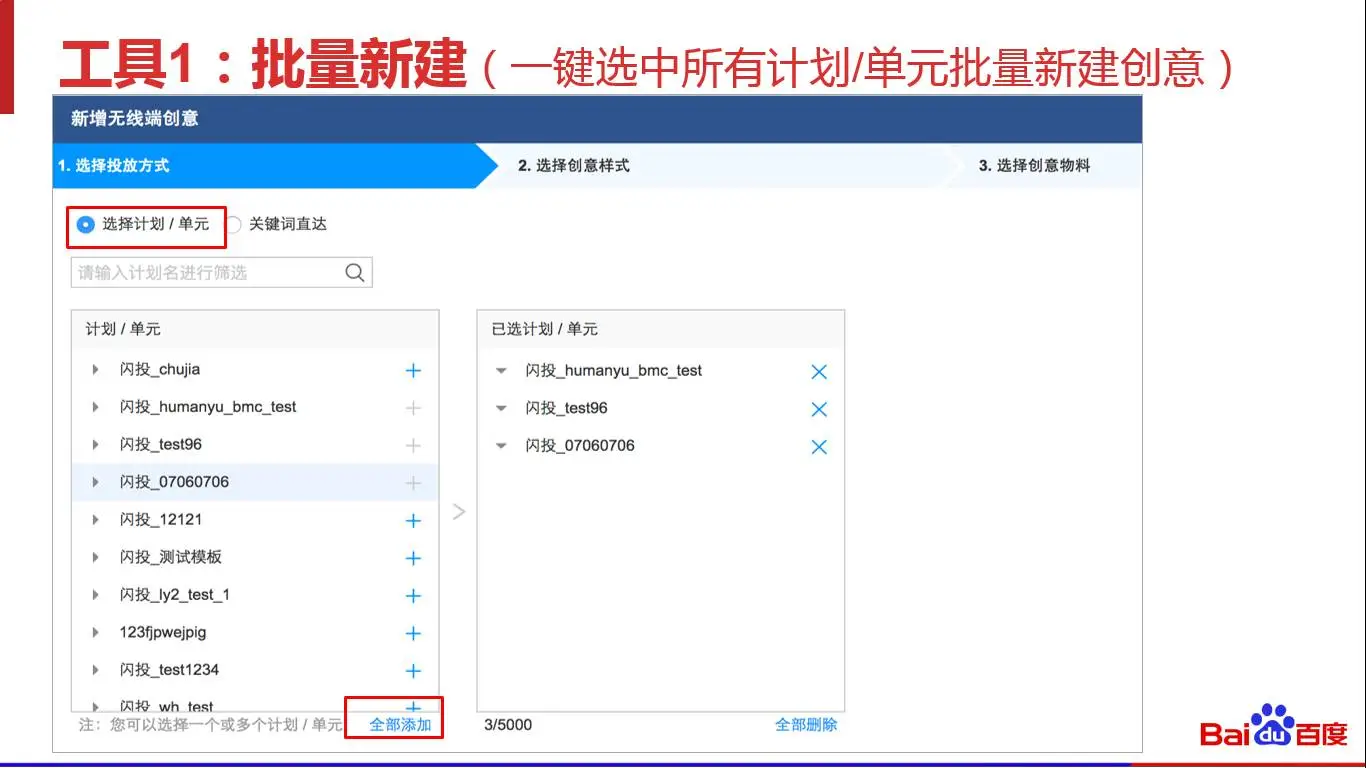Click plus icon beside 闪投_ly2_test_1
This screenshot has height=768, width=1366.
[x=413, y=596]
